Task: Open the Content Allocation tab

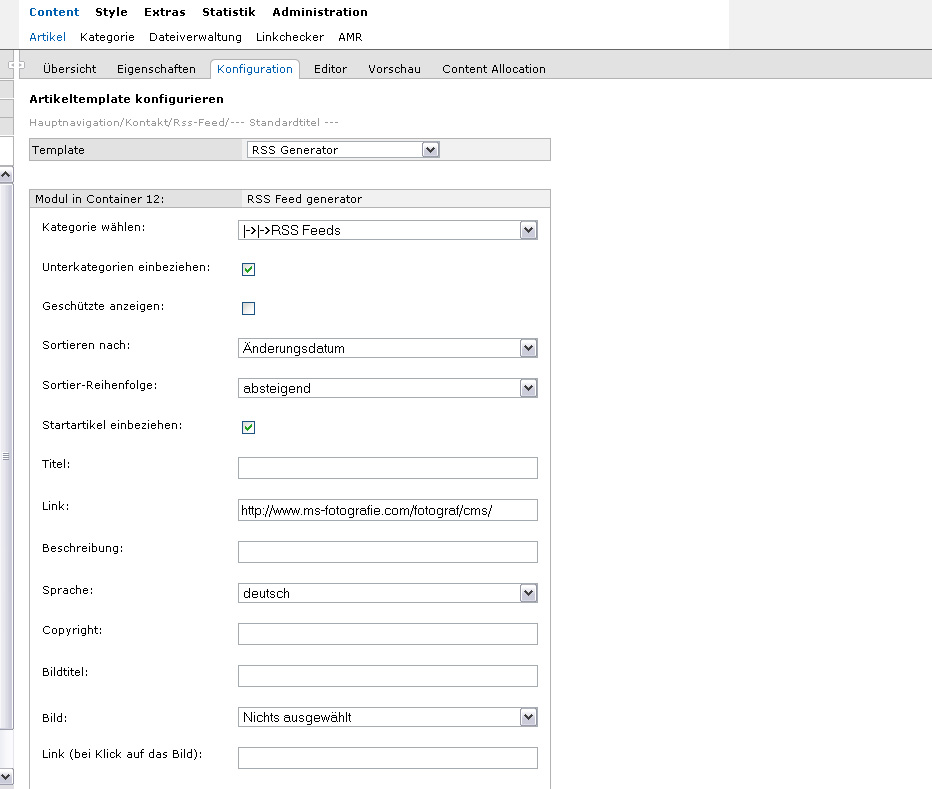Action: click(494, 69)
